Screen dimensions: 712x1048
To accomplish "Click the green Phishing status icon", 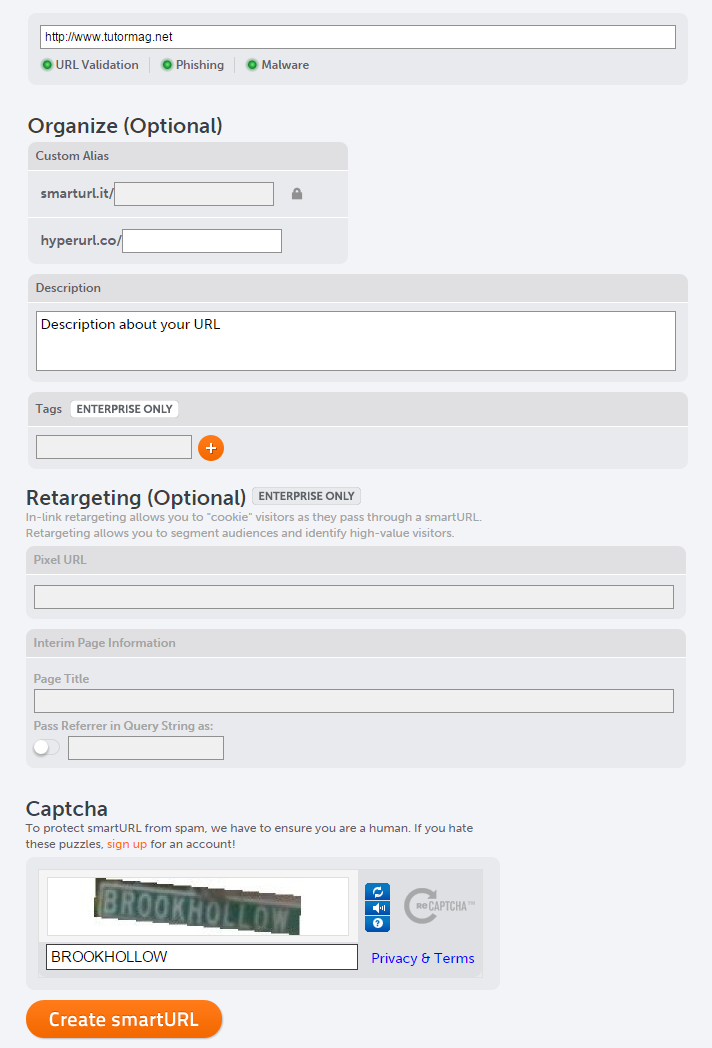I will click(x=168, y=65).
